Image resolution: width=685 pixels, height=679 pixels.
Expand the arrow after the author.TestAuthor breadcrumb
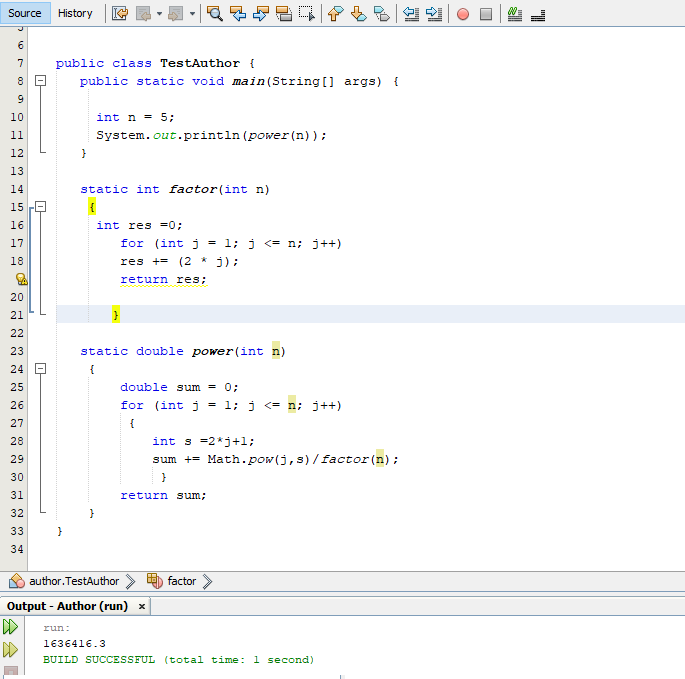(130, 582)
